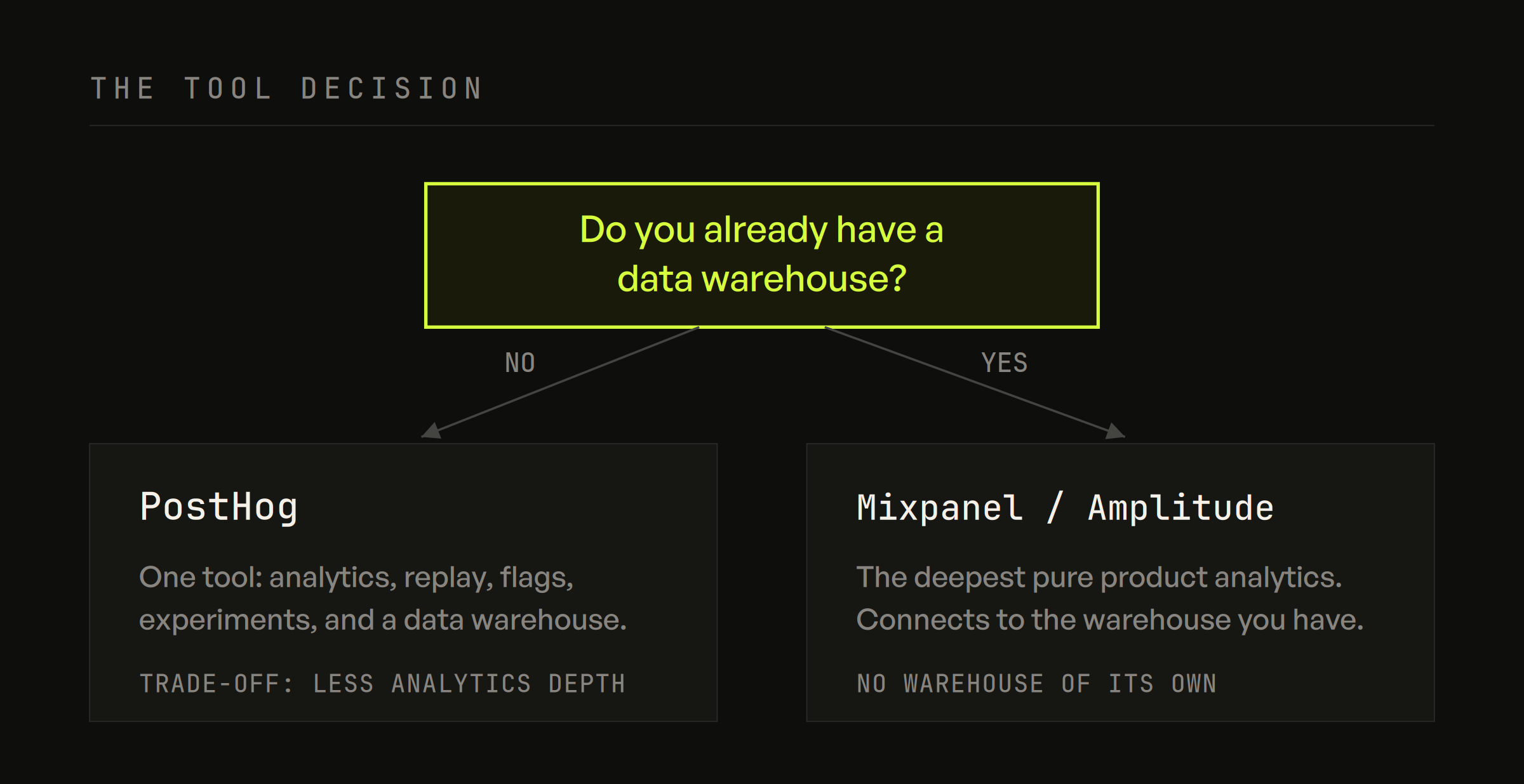Select the Mixpanel description paragraph
The height and width of the screenshot is (784, 1524).
1109,598
